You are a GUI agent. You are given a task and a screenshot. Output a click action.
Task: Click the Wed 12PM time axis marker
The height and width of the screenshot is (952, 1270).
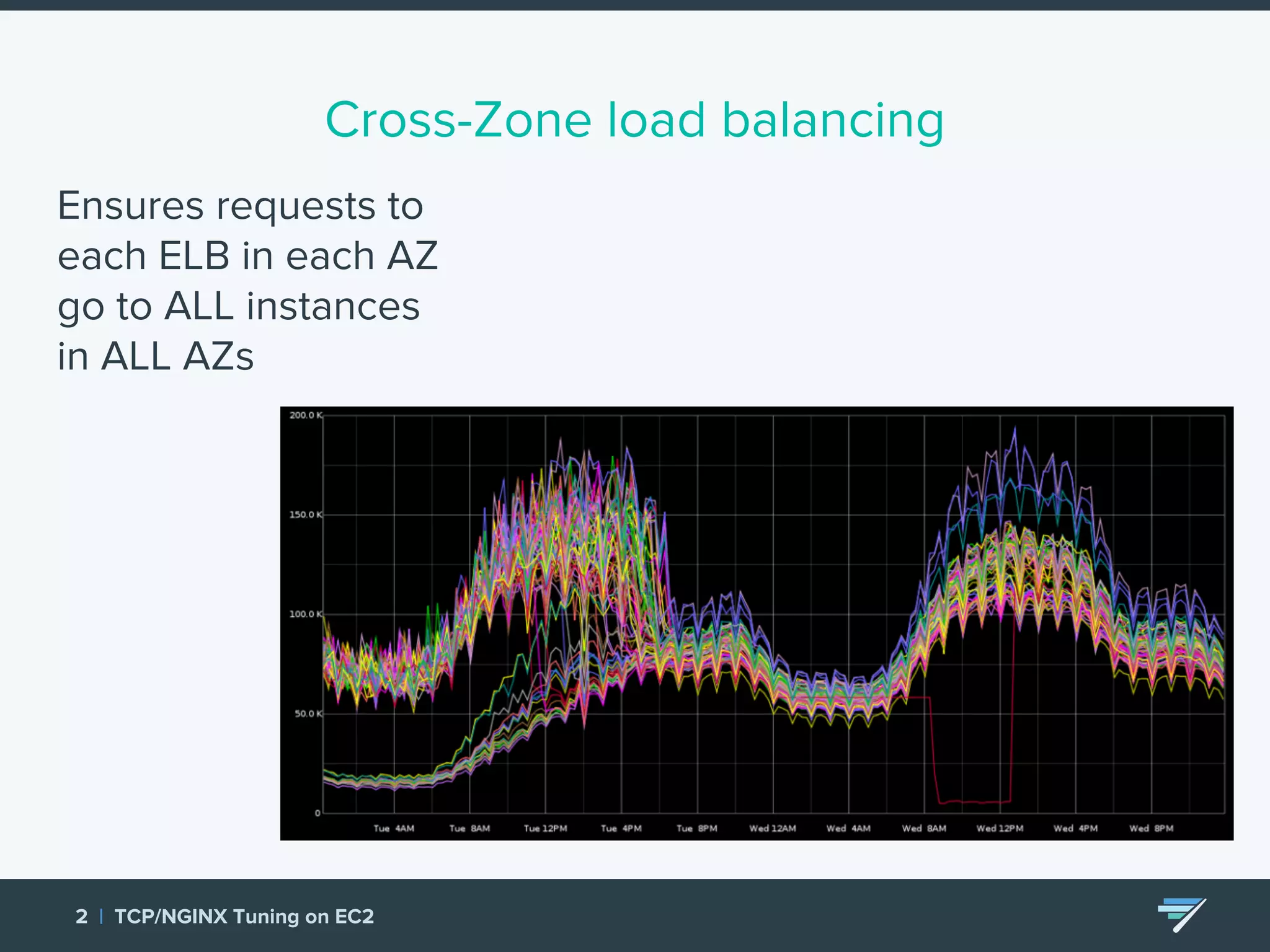[x=1000, y=828]
